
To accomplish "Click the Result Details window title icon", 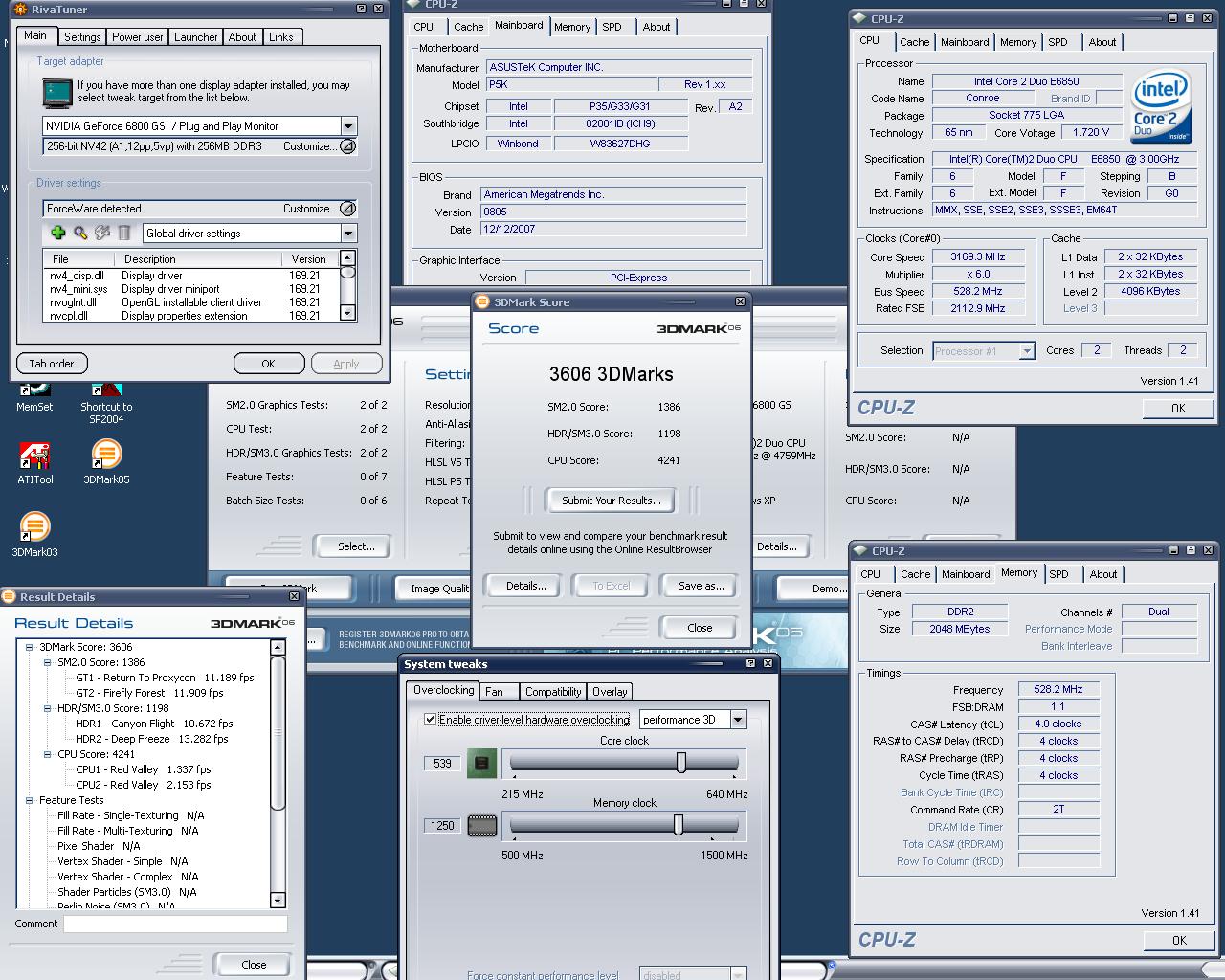I will click(x=10, y=596).
